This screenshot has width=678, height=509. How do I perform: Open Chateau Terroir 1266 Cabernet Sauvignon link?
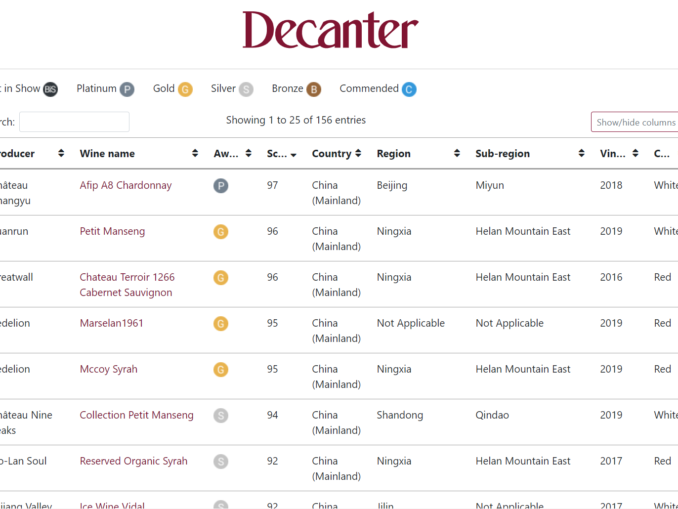(x=127, y=285)
